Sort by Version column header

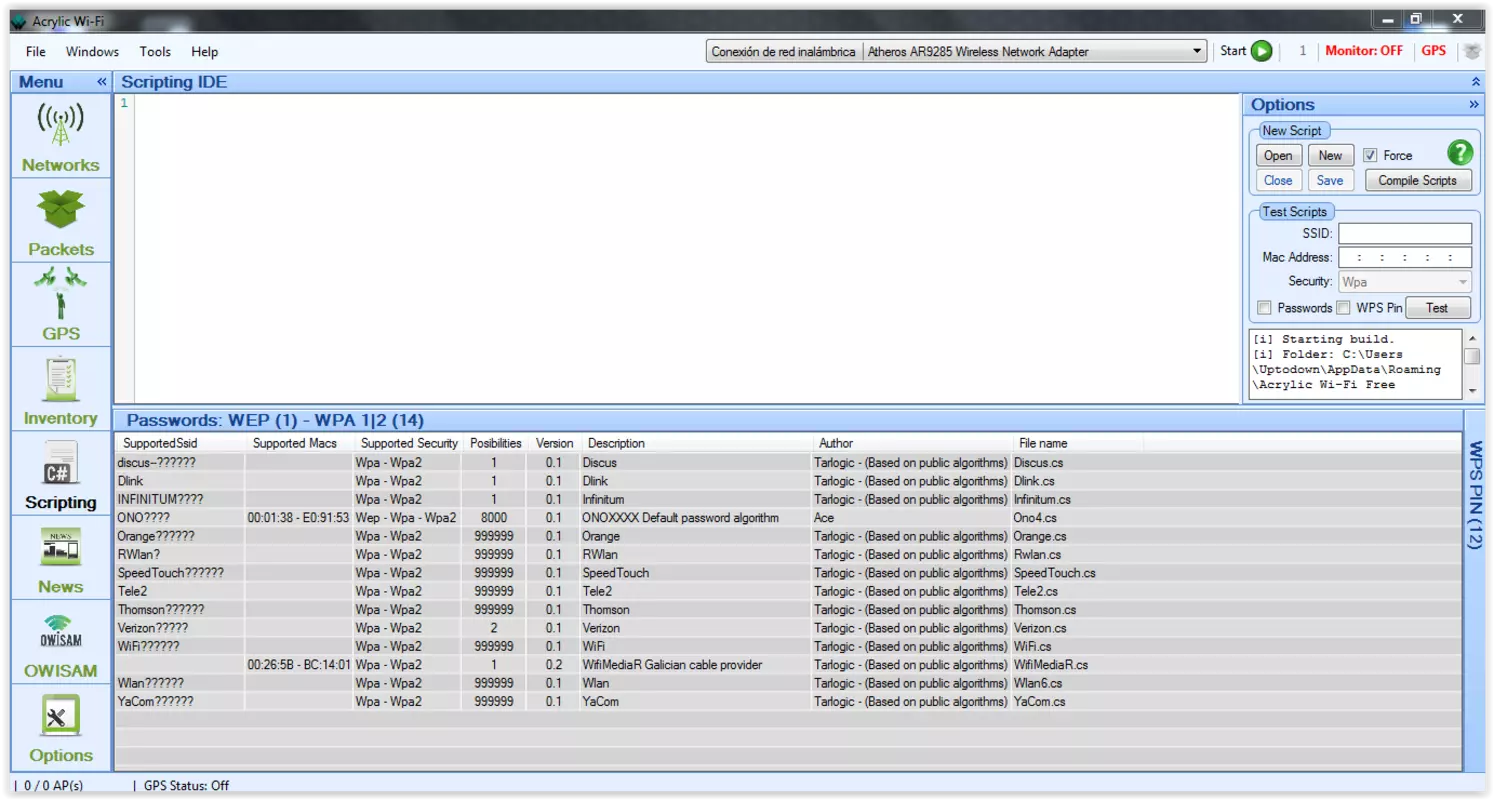[x=554, y=443]
